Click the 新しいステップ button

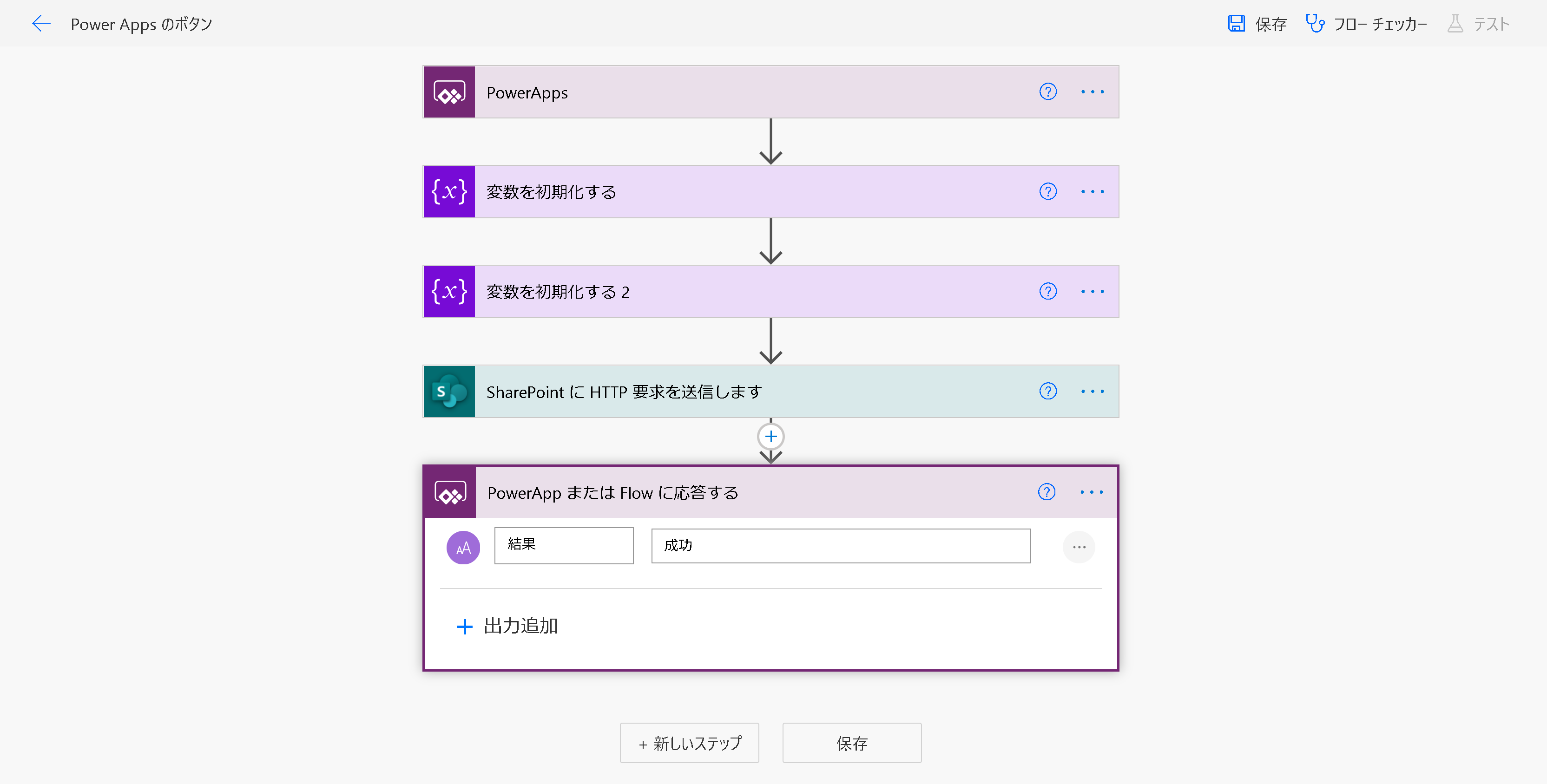pyautogui.click(x=690, y=743)
